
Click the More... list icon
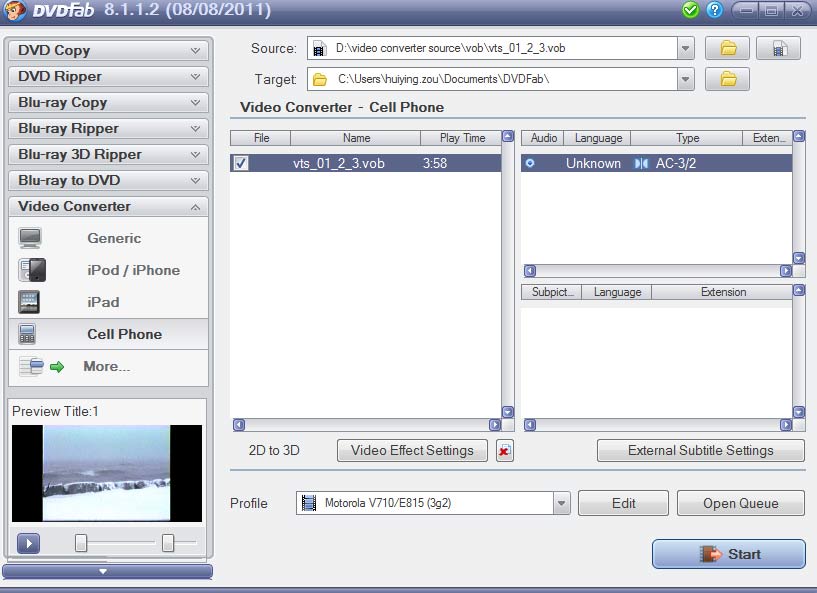31,366
